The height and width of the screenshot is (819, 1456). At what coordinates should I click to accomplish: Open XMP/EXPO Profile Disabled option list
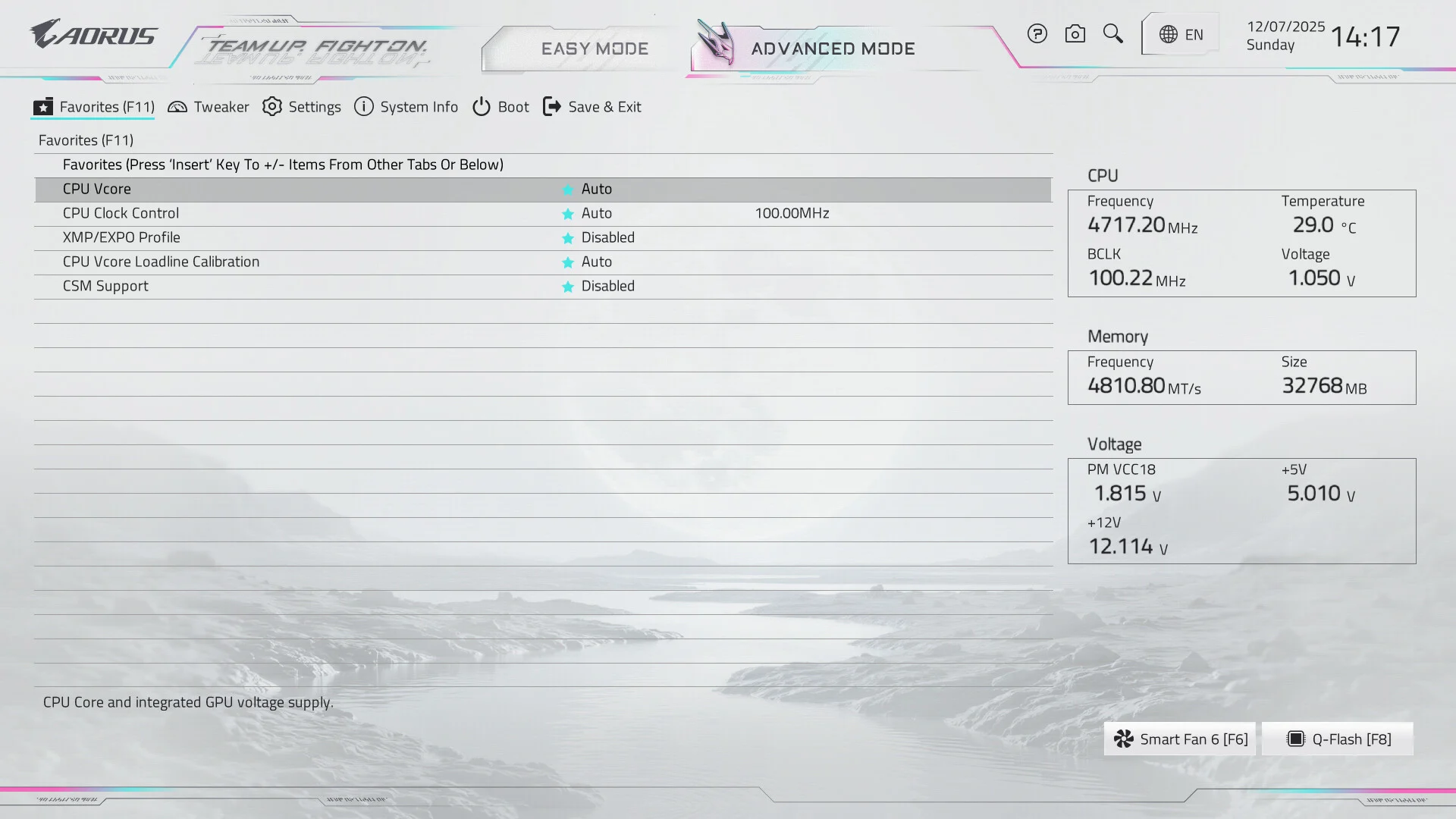[607, 238]
